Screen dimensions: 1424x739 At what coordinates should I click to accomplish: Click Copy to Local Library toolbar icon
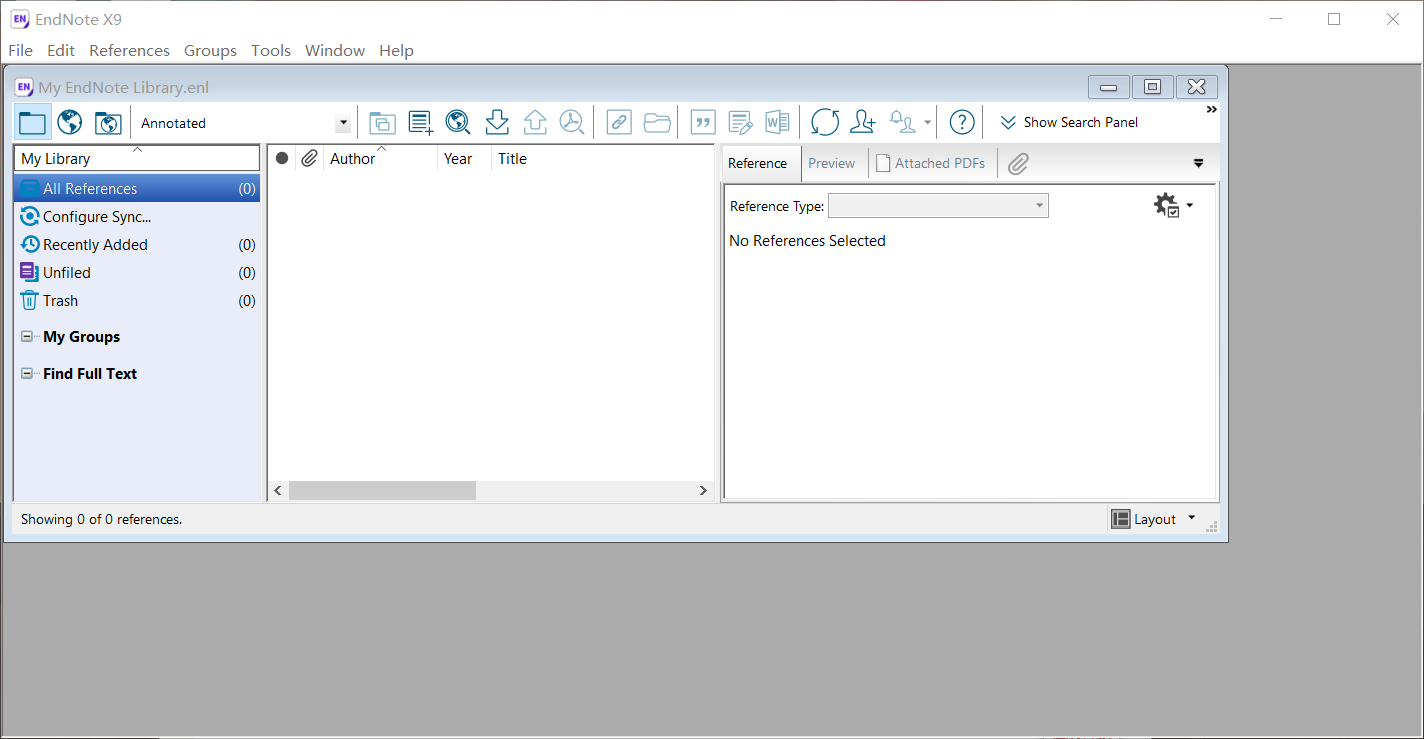coord(382,123)
